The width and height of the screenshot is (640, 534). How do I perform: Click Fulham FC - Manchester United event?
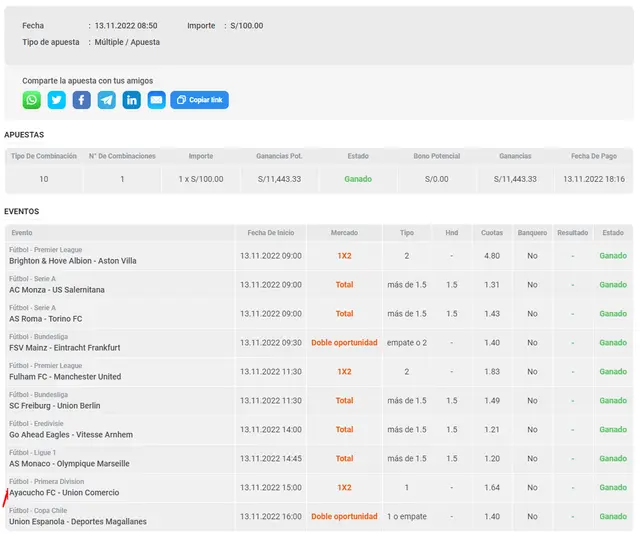point(65,377)
